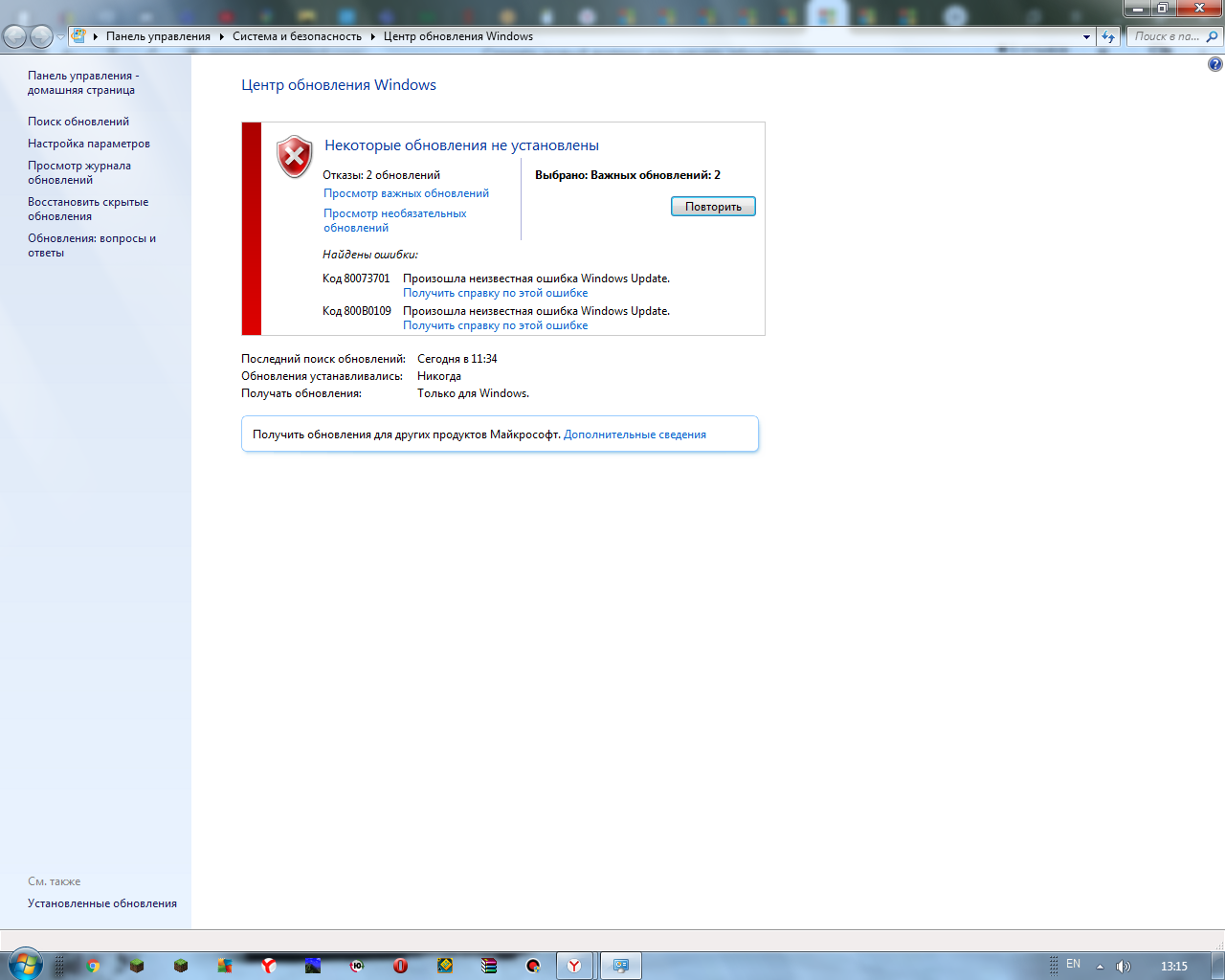Screen dimensions: 1225x980
Task: Open the dark blue picture taskbar icon
Action: point(313,966)
